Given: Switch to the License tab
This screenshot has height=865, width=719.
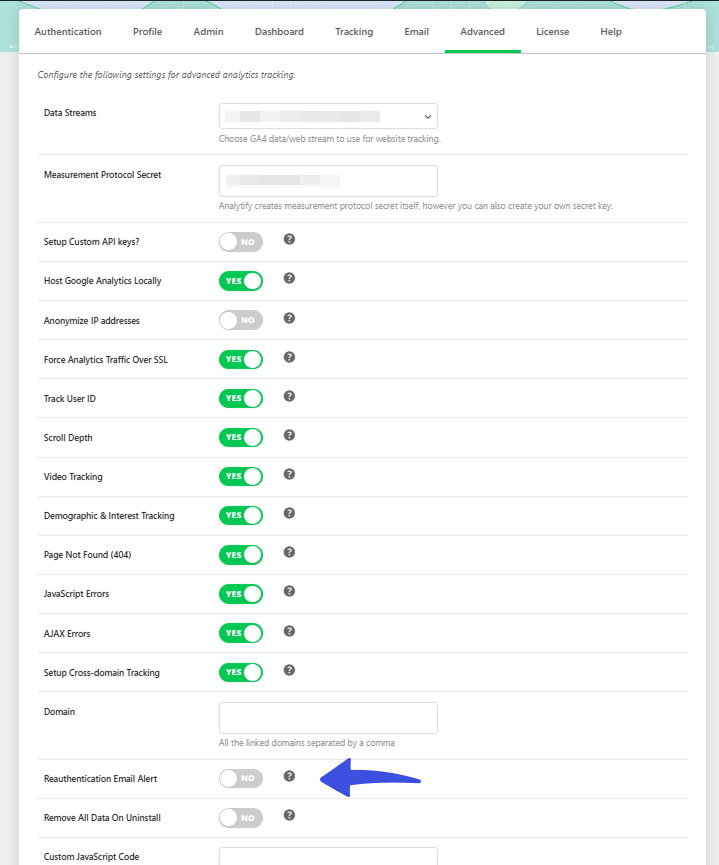Looking at the screenshot, I should (552, 31).
